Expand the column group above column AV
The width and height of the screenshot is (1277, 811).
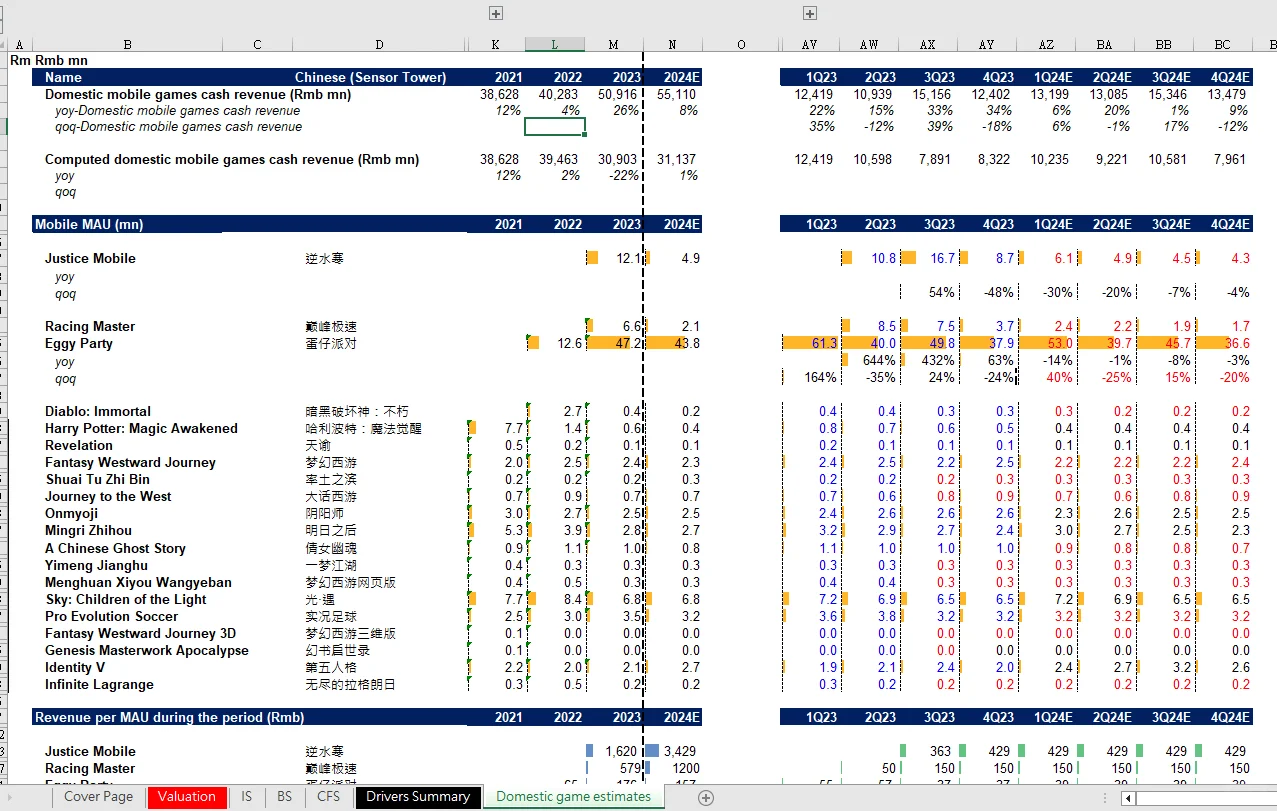[x=810, y=13]
